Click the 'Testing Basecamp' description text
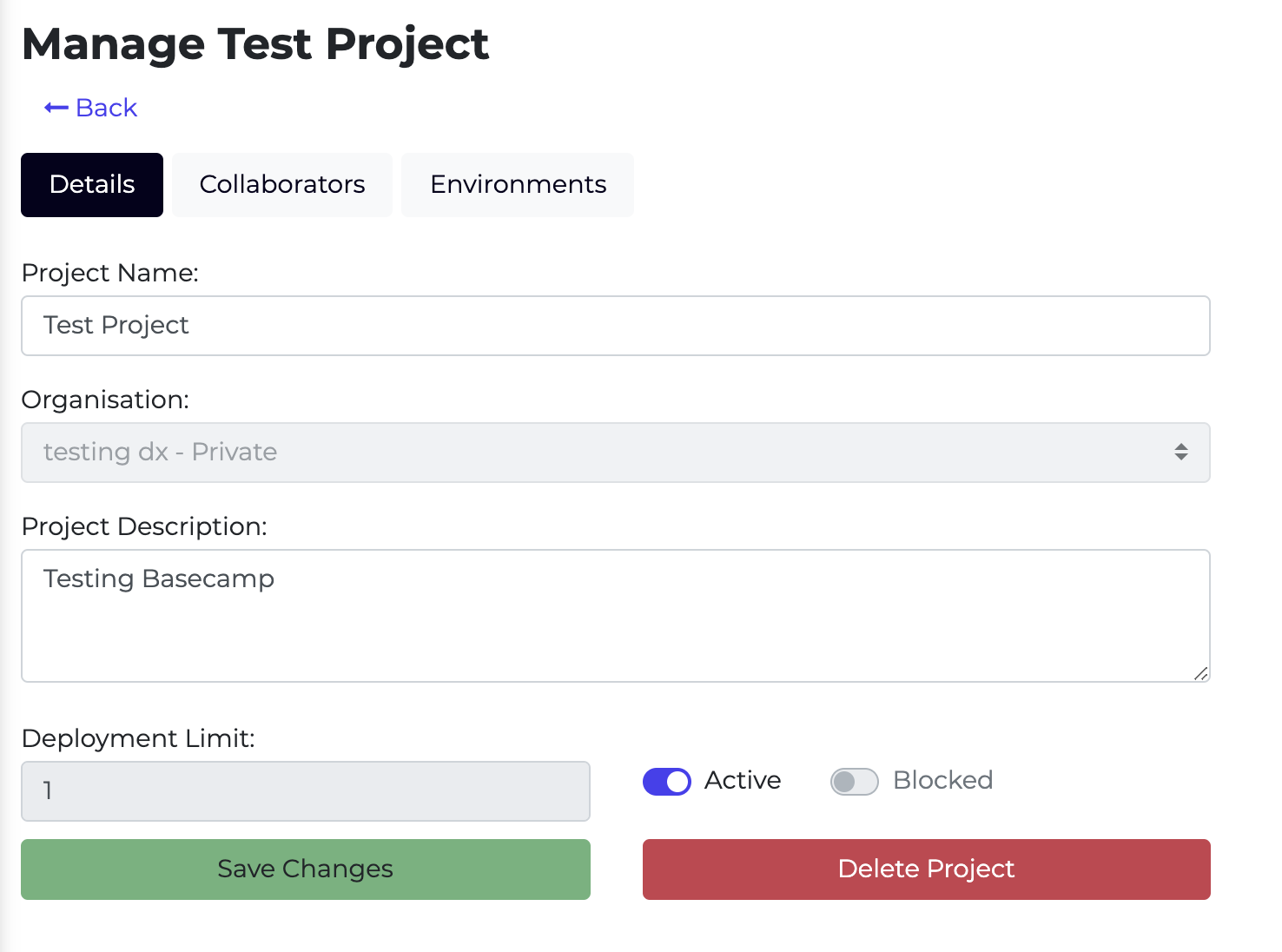The image size is (1282, 952). pyautogui.click(x=159, y=579)
